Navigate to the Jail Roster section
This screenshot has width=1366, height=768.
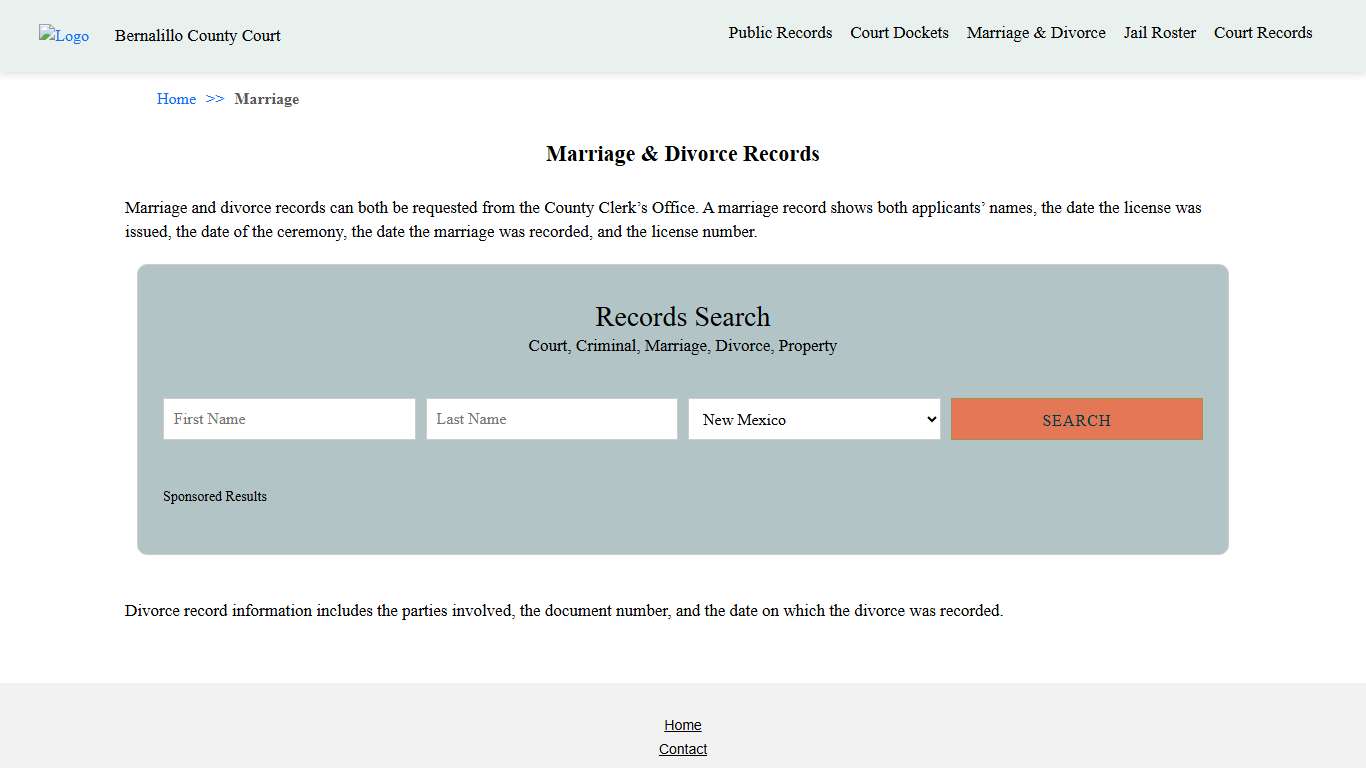point(1159,32)
